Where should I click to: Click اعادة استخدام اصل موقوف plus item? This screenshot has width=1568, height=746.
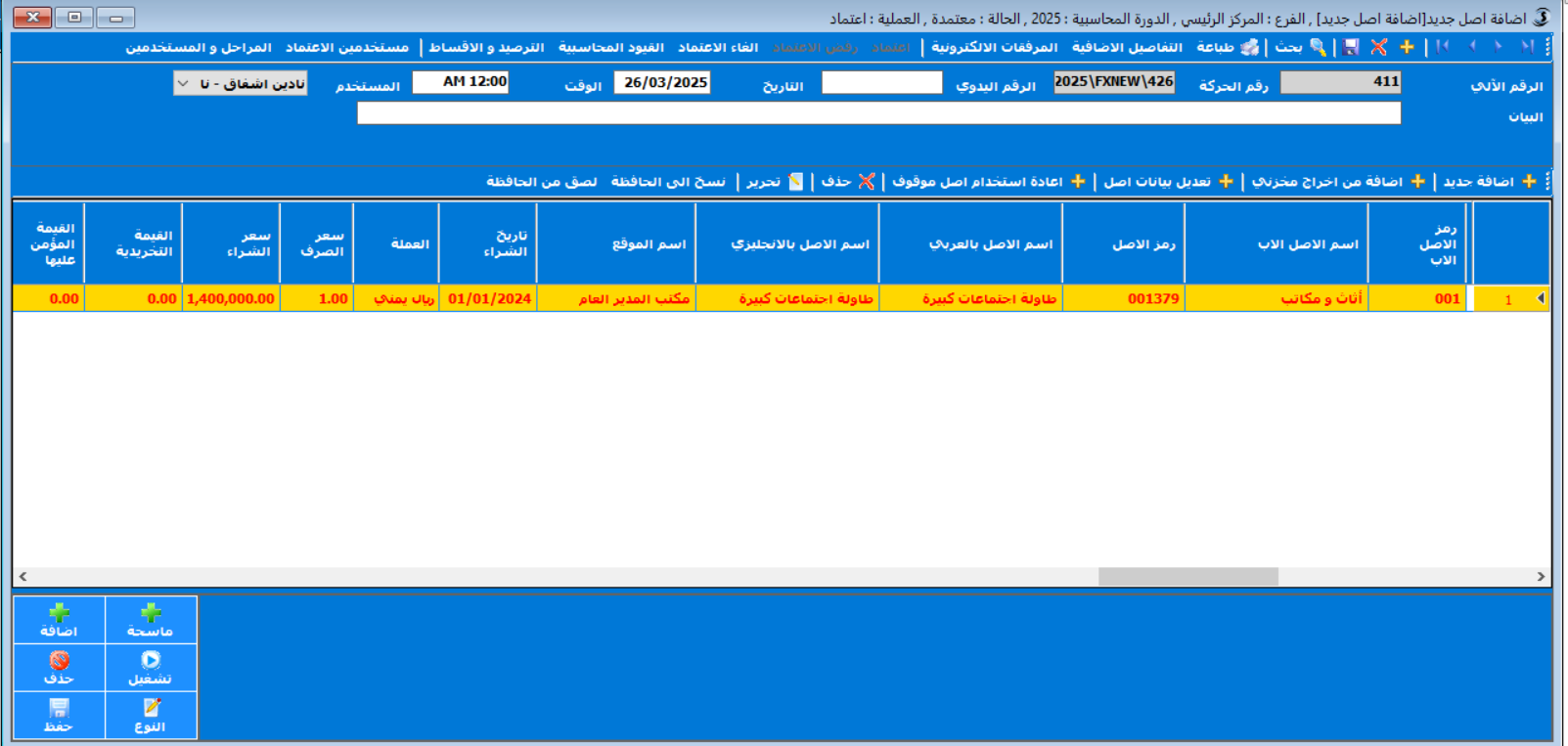tap(989, 182)
